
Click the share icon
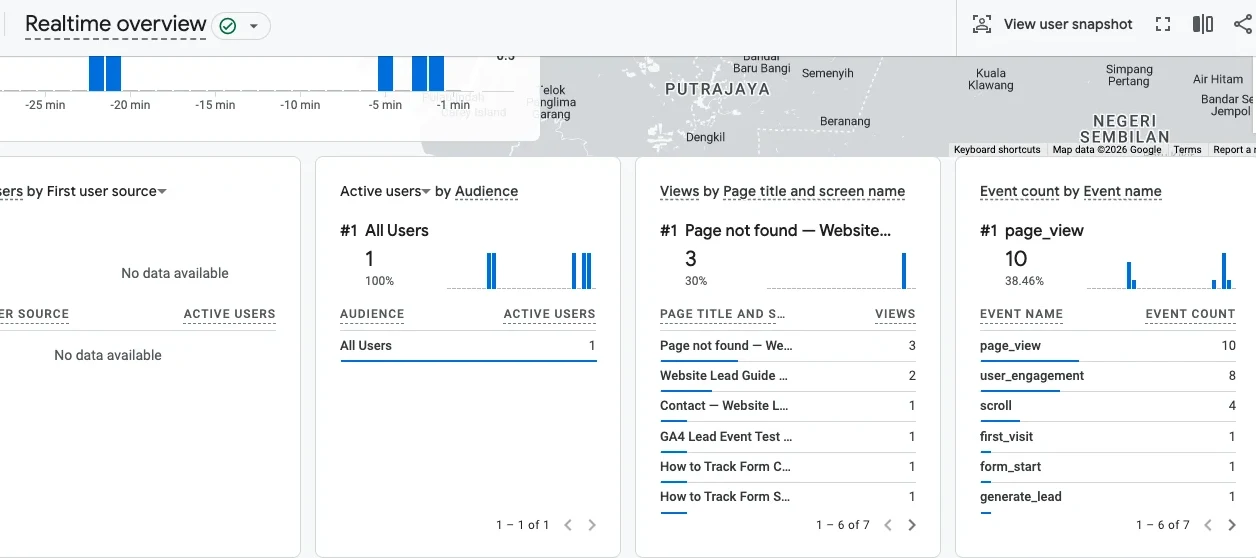tap(1243, 24)
